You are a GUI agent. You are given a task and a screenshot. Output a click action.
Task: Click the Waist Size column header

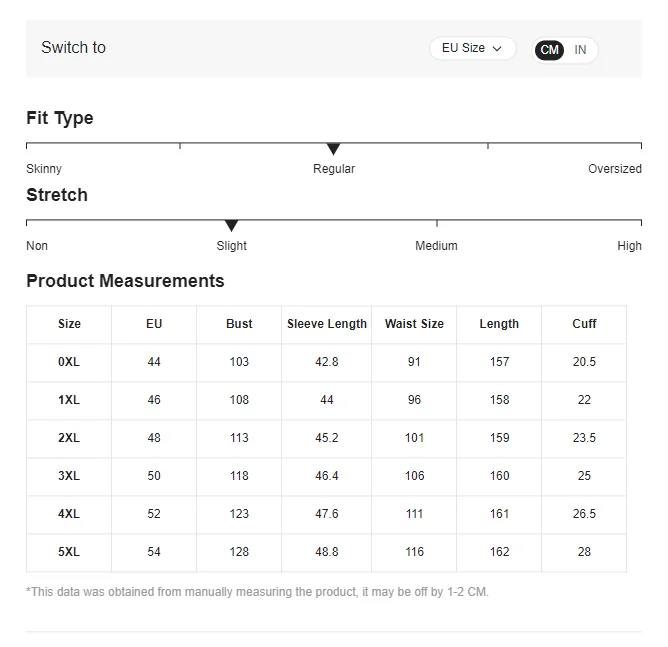(x=414, y=324)
